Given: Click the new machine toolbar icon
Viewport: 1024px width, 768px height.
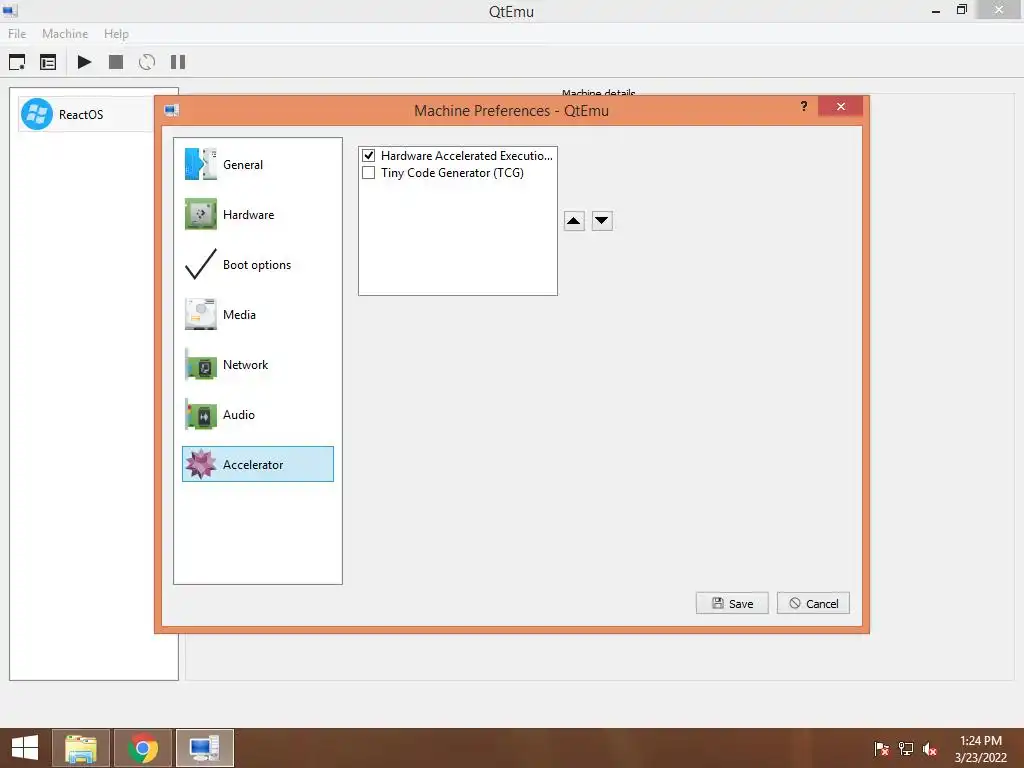Looking at the screenshot, I should pyautogui.click(x=17, y=62).
